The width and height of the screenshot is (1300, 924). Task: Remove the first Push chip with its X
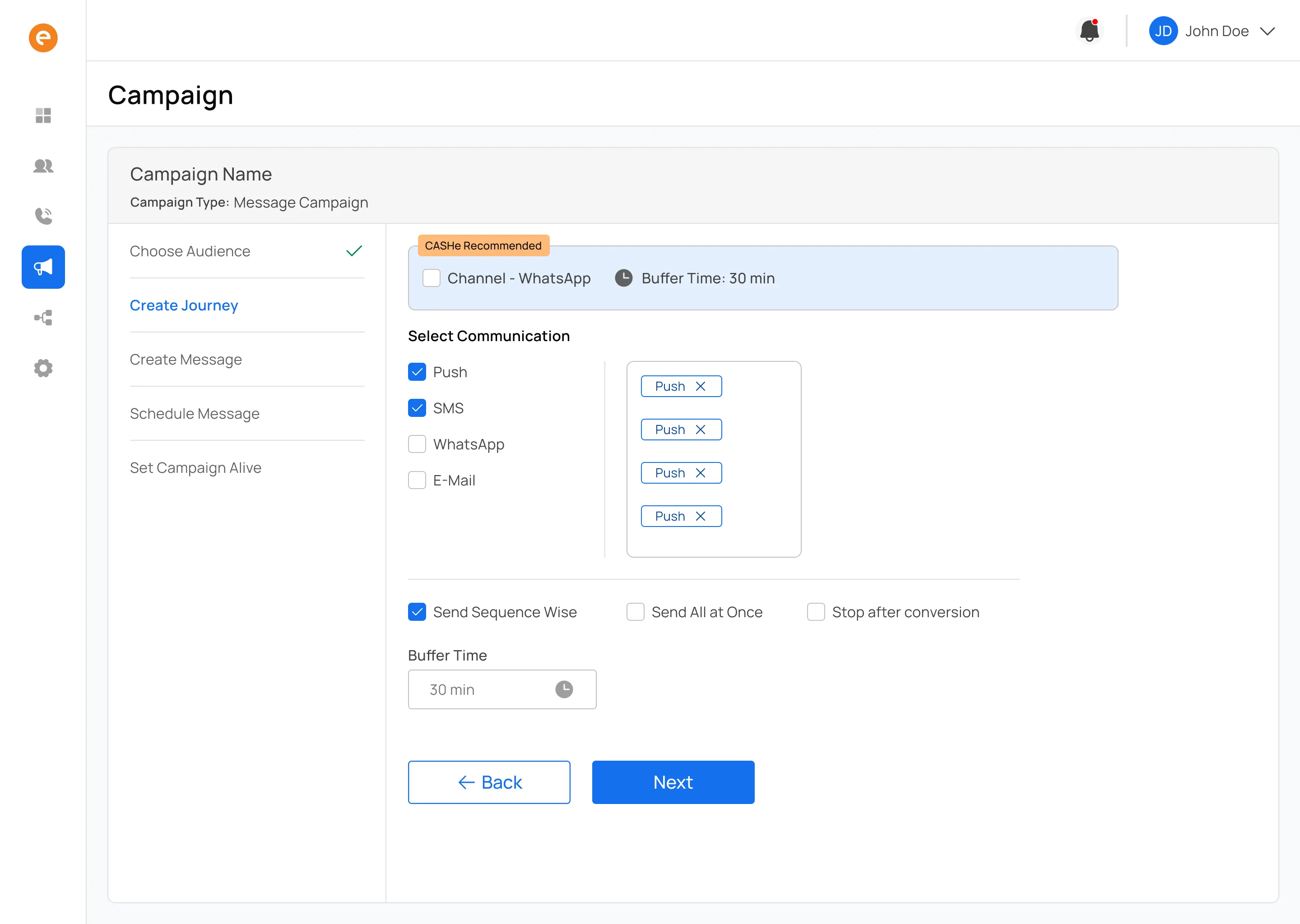pos(700,386)
